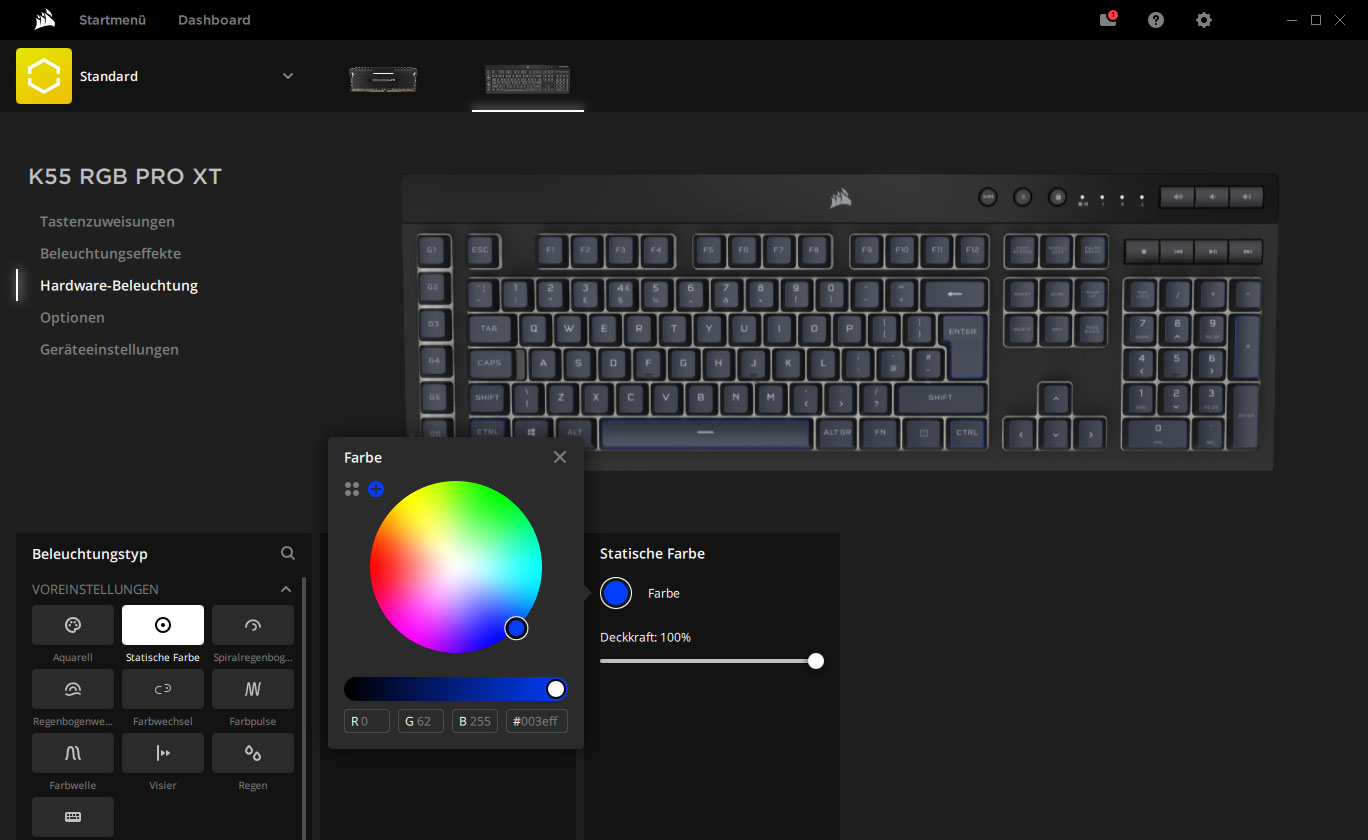Click the F5 key on keyboard image
The width and height of the screenshot is (1368, 840).
click(709, 250)
